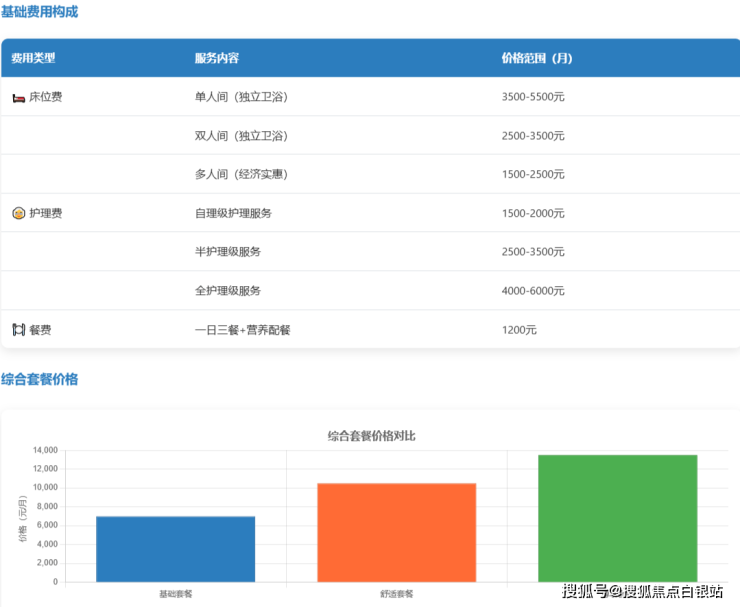
Task: Click the 综合套餐价格 section heading
Action: 39,379
